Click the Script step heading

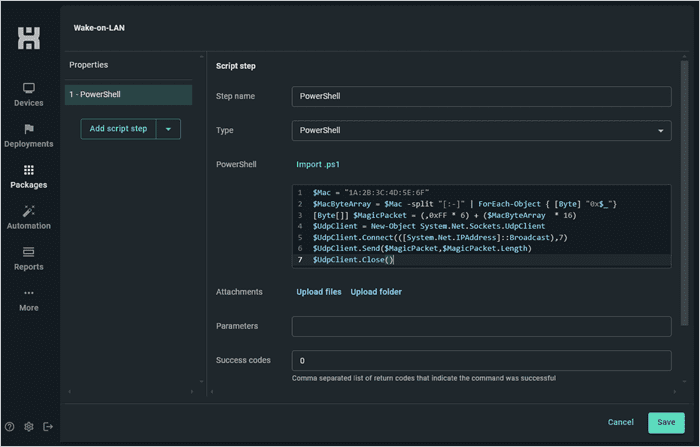(x=236, y=66)
